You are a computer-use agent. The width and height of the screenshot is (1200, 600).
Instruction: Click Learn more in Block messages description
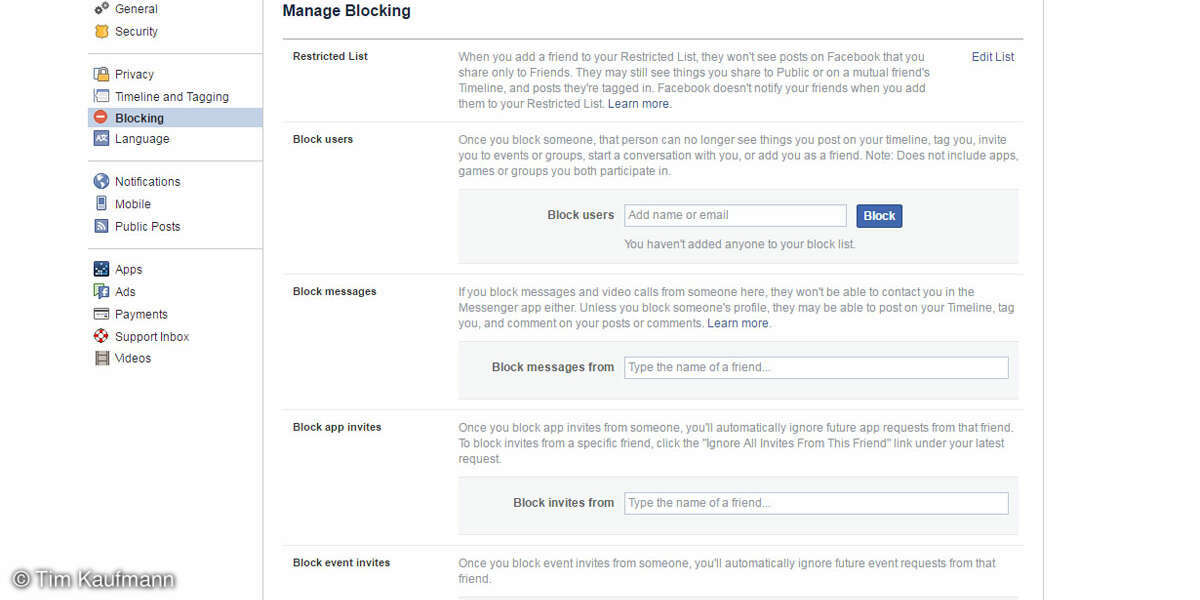(738, 323)
